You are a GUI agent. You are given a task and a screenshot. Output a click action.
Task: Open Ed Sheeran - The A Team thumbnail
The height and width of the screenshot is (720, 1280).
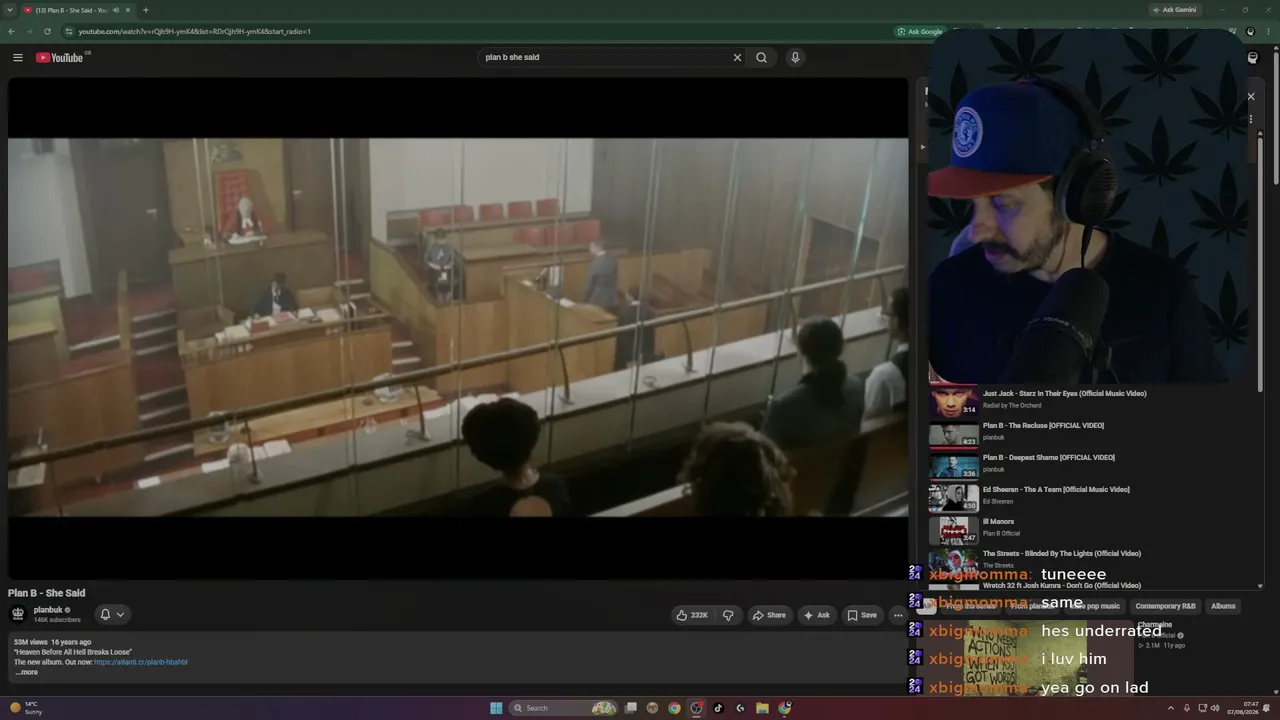pos(953,498)
